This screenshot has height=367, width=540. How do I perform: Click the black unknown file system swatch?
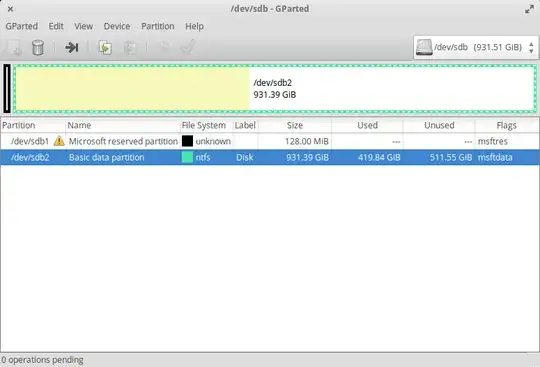187,141
